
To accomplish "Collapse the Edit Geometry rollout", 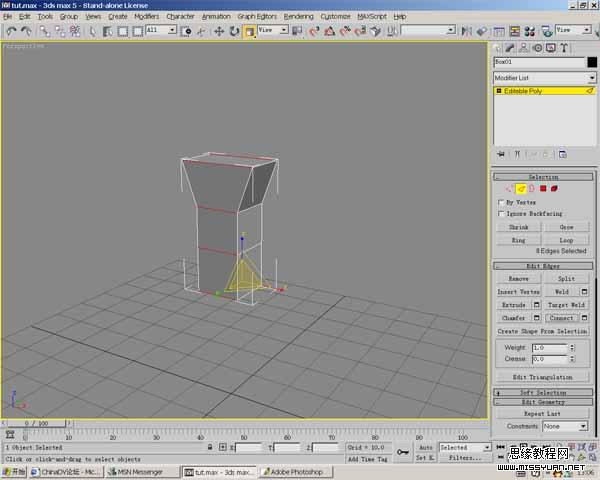I will pyautogui.click(x=543, y=402).
